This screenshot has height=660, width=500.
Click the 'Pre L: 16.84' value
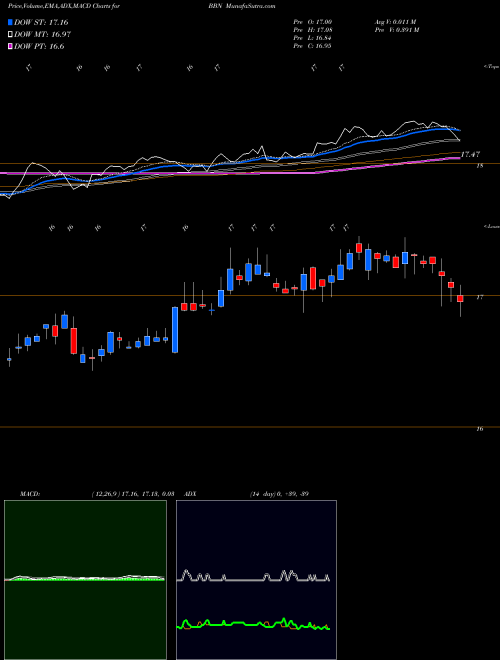point(312,38)
